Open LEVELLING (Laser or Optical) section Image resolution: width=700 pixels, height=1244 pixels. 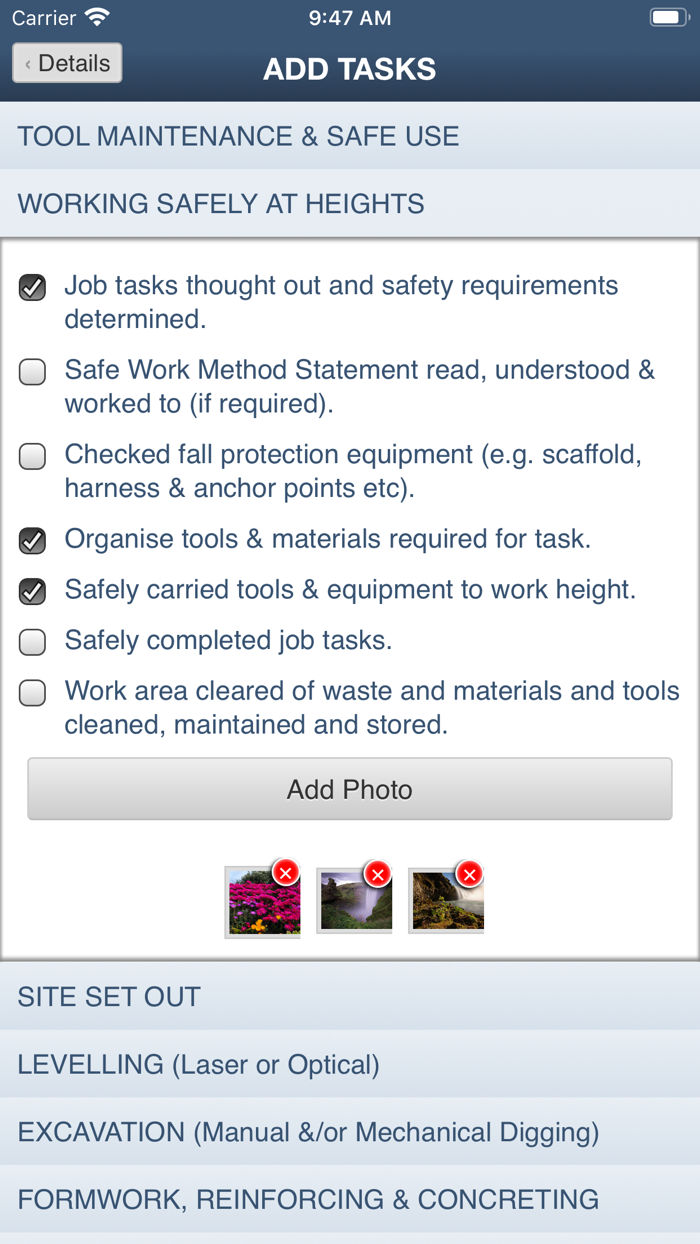[x=350, y=1064]
